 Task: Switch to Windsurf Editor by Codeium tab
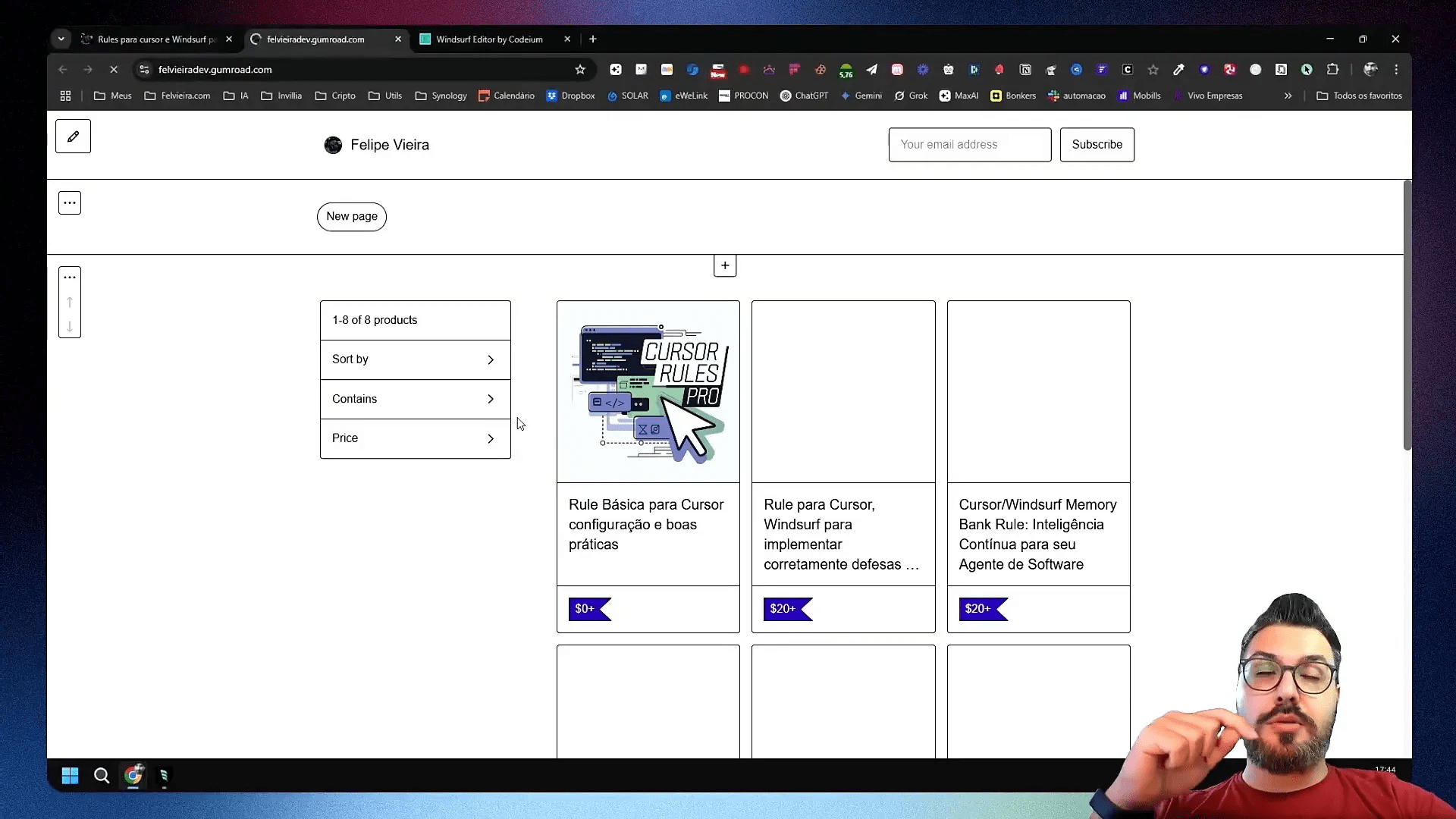(489, 39)
